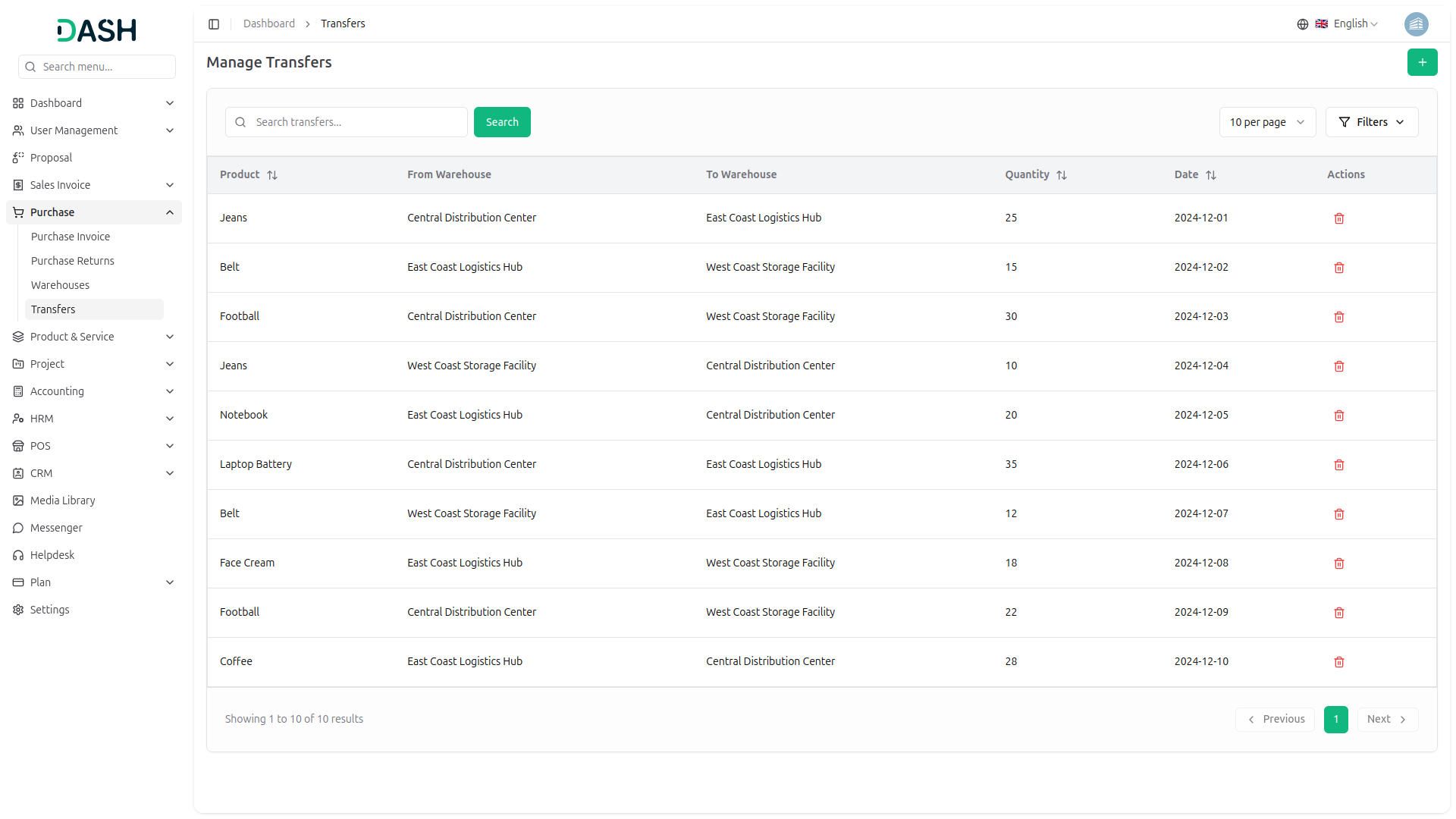Expand the Filters dropdown

pos(1371,122)
